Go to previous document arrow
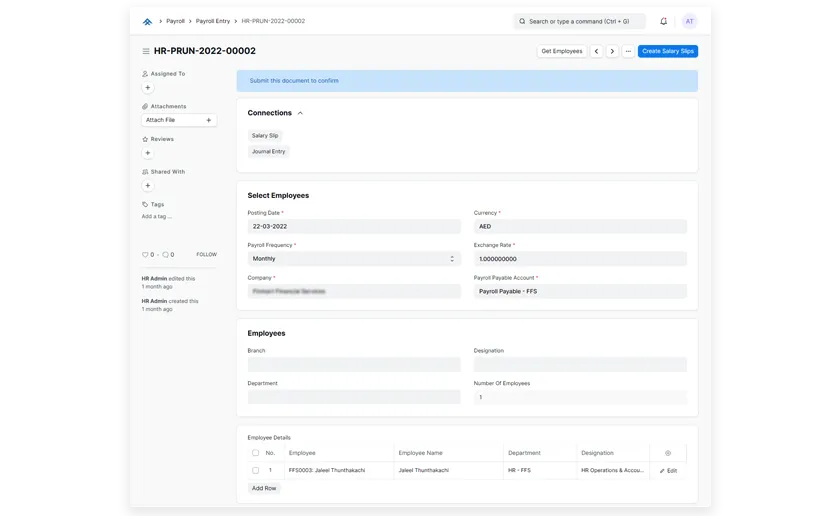Image resolution: width=826 pixels, height=516 pixels. [596, 51]
